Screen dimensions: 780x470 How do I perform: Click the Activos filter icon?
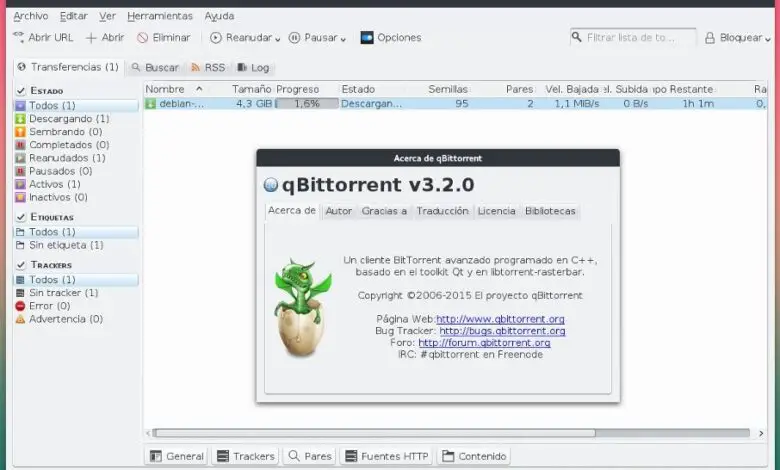20,184
